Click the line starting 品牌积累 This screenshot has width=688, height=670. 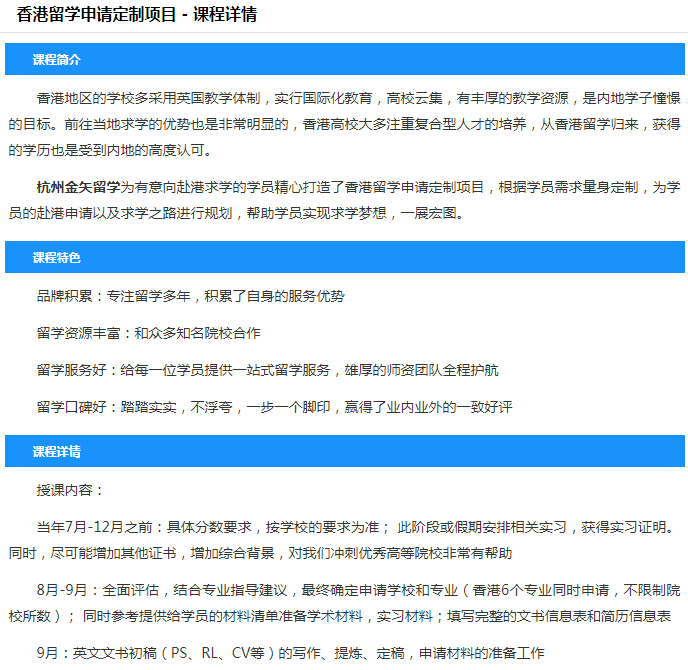[190, 296]
